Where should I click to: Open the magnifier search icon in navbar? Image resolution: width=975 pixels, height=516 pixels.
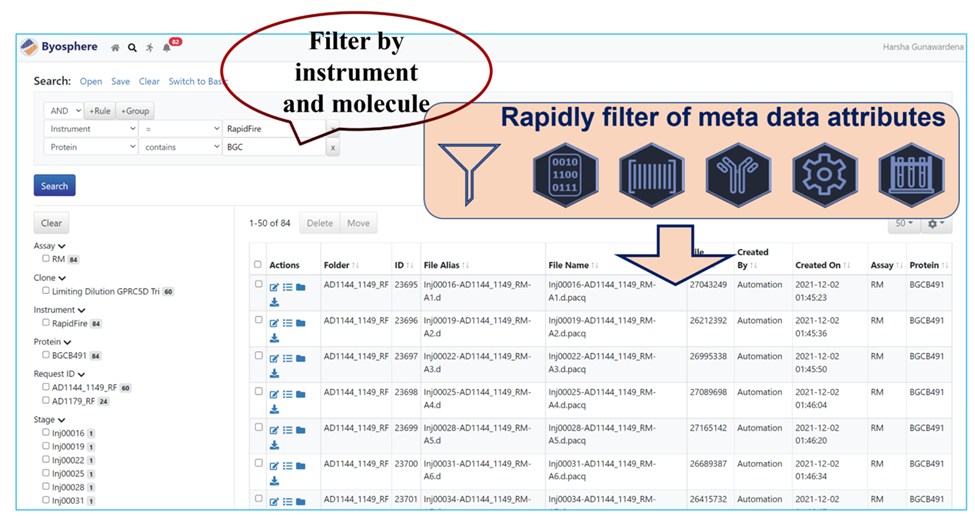[132, 47]
